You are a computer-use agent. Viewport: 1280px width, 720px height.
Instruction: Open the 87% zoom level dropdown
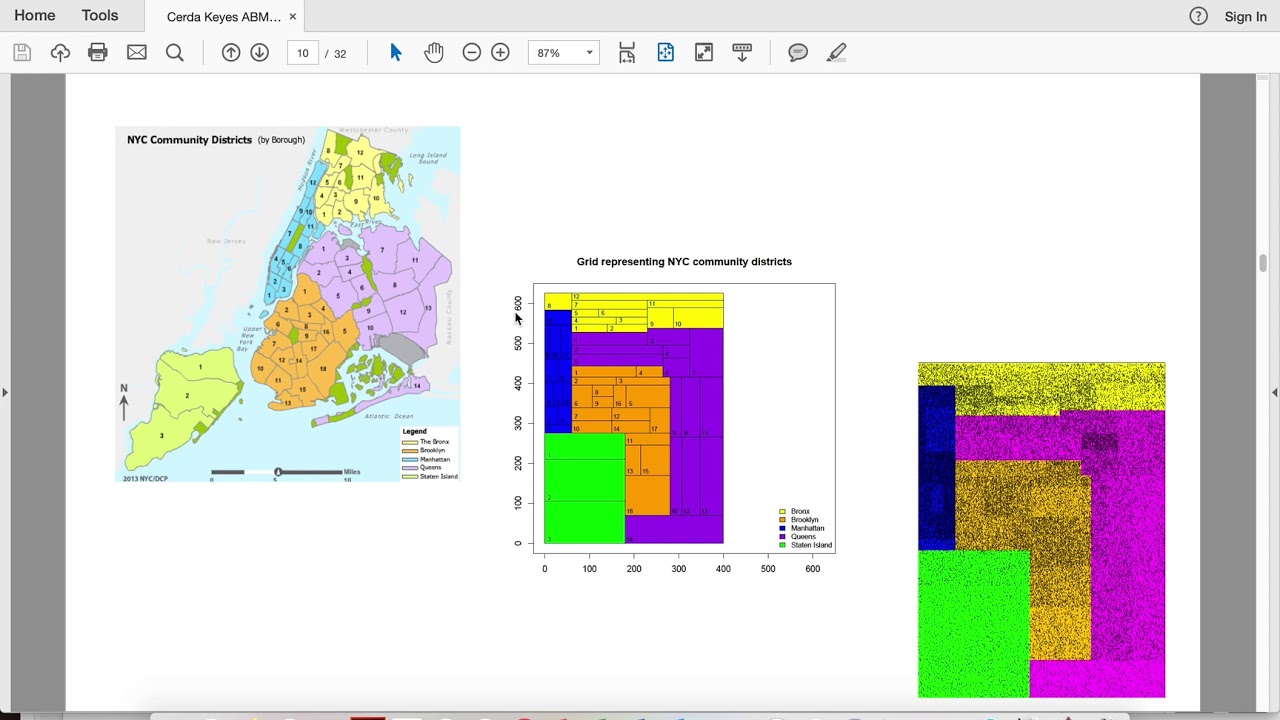point(564,53)
